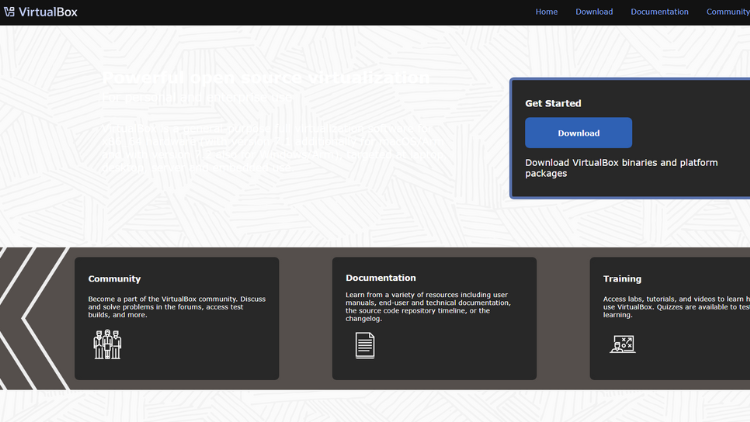The height and width of the screenshot is (422, 750).
Task: Open Documentation in the top navigation
Action: coord(659,12)
